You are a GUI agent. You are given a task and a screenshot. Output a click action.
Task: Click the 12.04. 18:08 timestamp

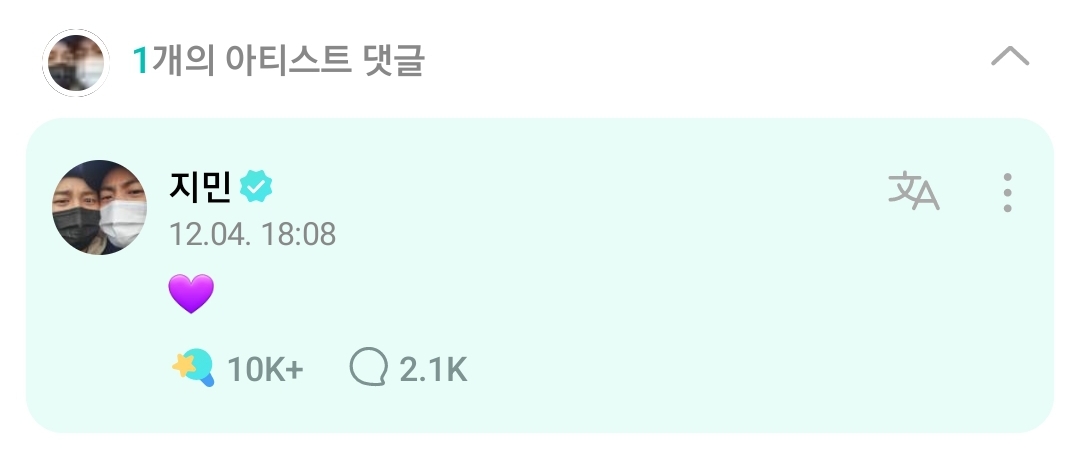(252, 234)
